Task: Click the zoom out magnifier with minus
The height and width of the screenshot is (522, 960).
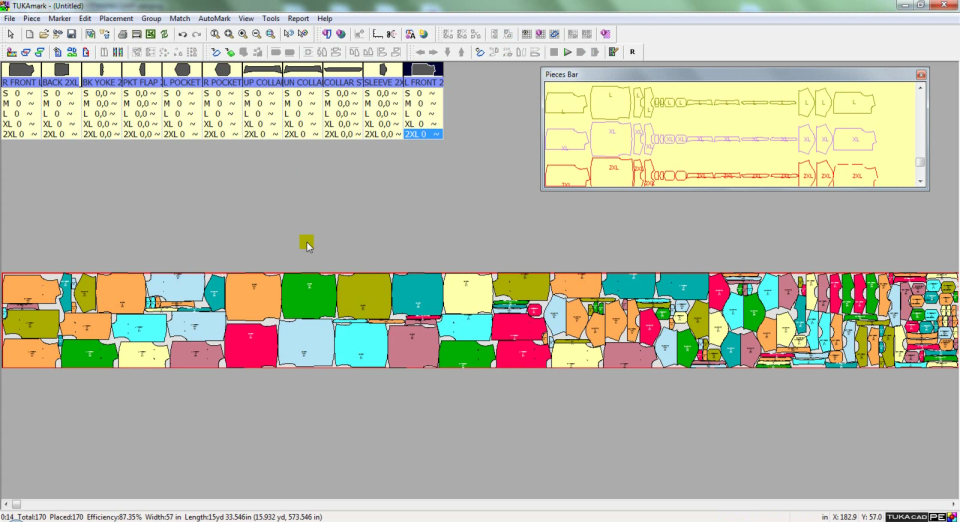Action: point(257,34)
